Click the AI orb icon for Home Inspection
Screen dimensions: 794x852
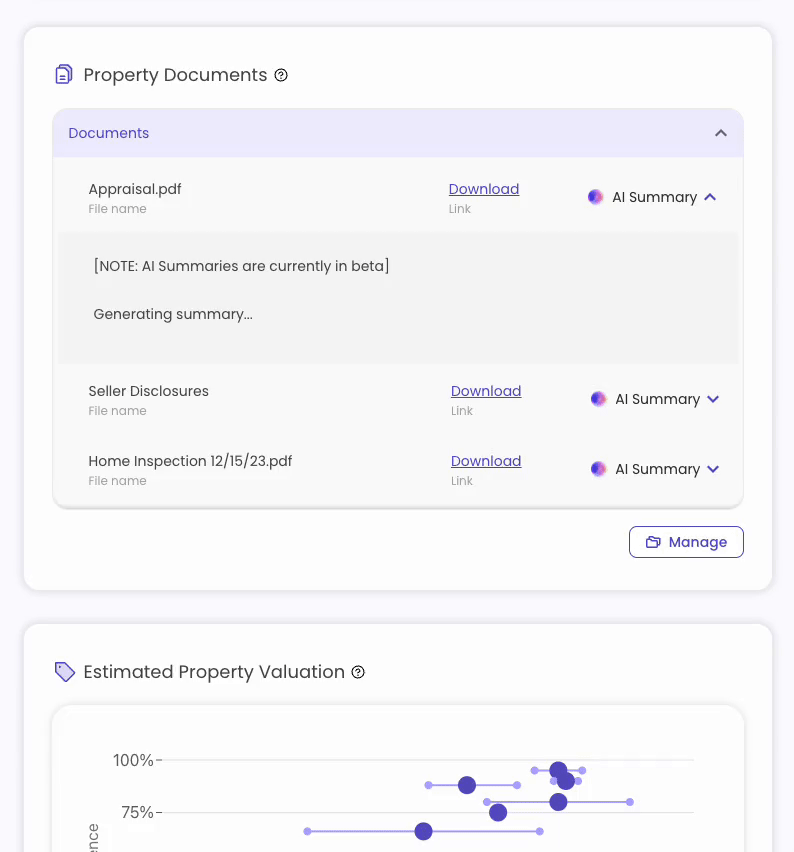(598, 469)
